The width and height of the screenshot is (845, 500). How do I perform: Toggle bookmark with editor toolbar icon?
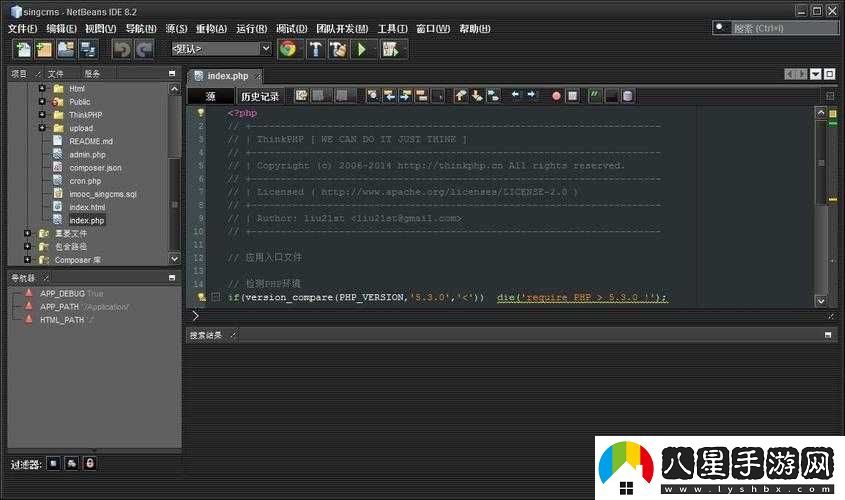point(493,96)
